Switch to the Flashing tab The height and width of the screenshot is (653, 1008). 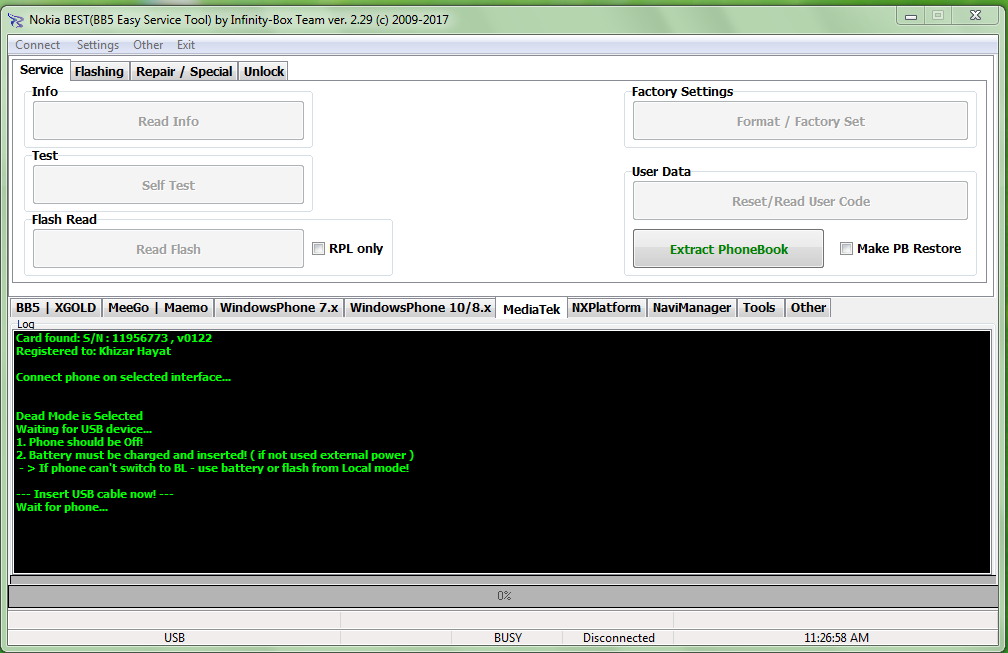click(99, 71)
